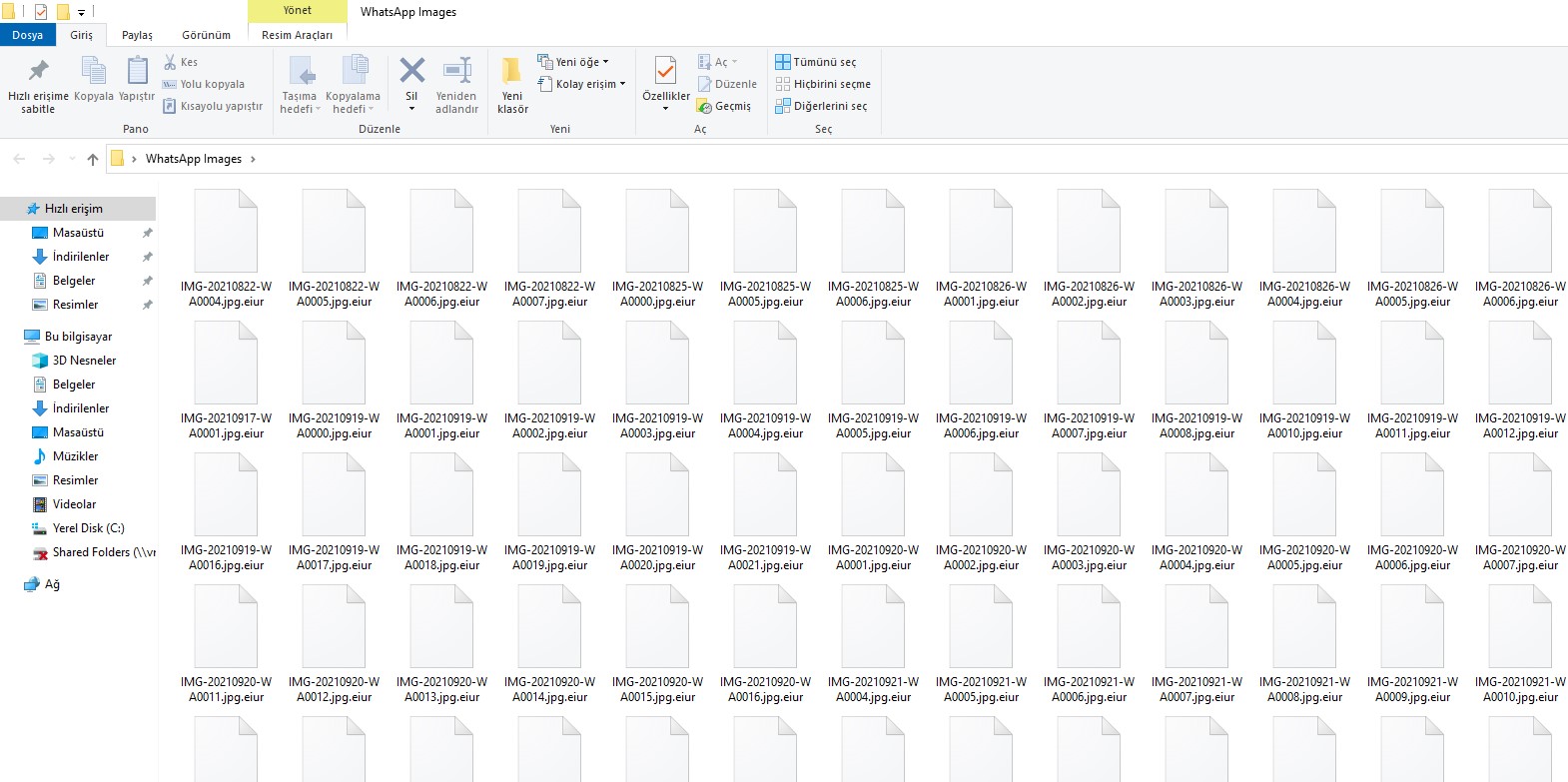The image size is (1568, 782).
Task: Click the Hızlı erişime sabitle pin icon
Action: click(38, 71)
